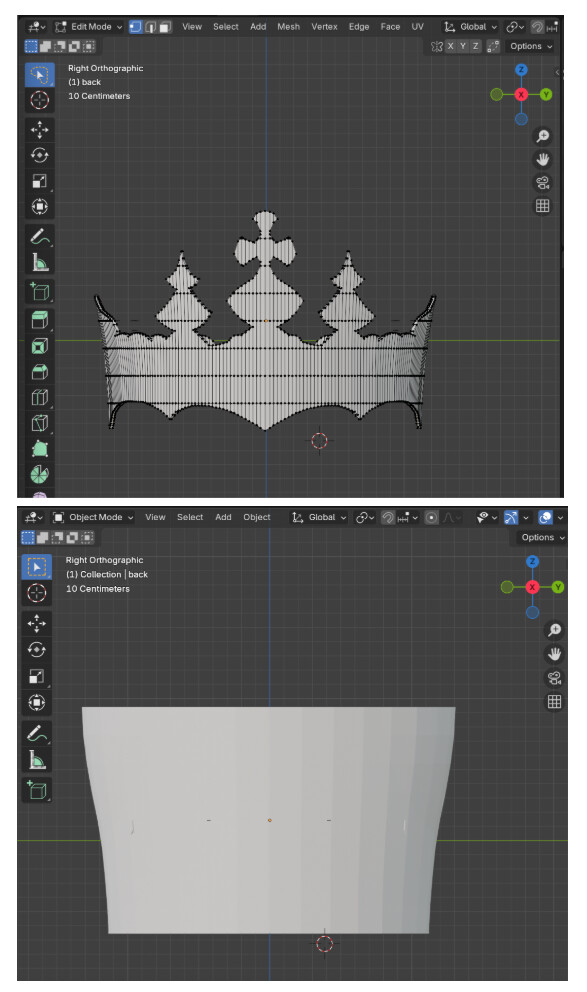
Task: Select the Inset Faces tool
Action: 39,346
